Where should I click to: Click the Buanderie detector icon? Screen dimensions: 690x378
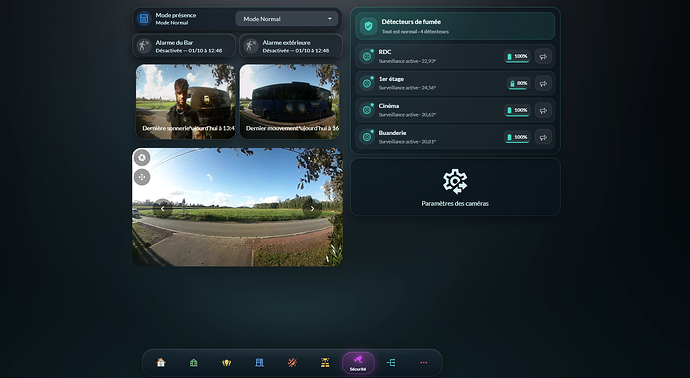pos(367,137)
